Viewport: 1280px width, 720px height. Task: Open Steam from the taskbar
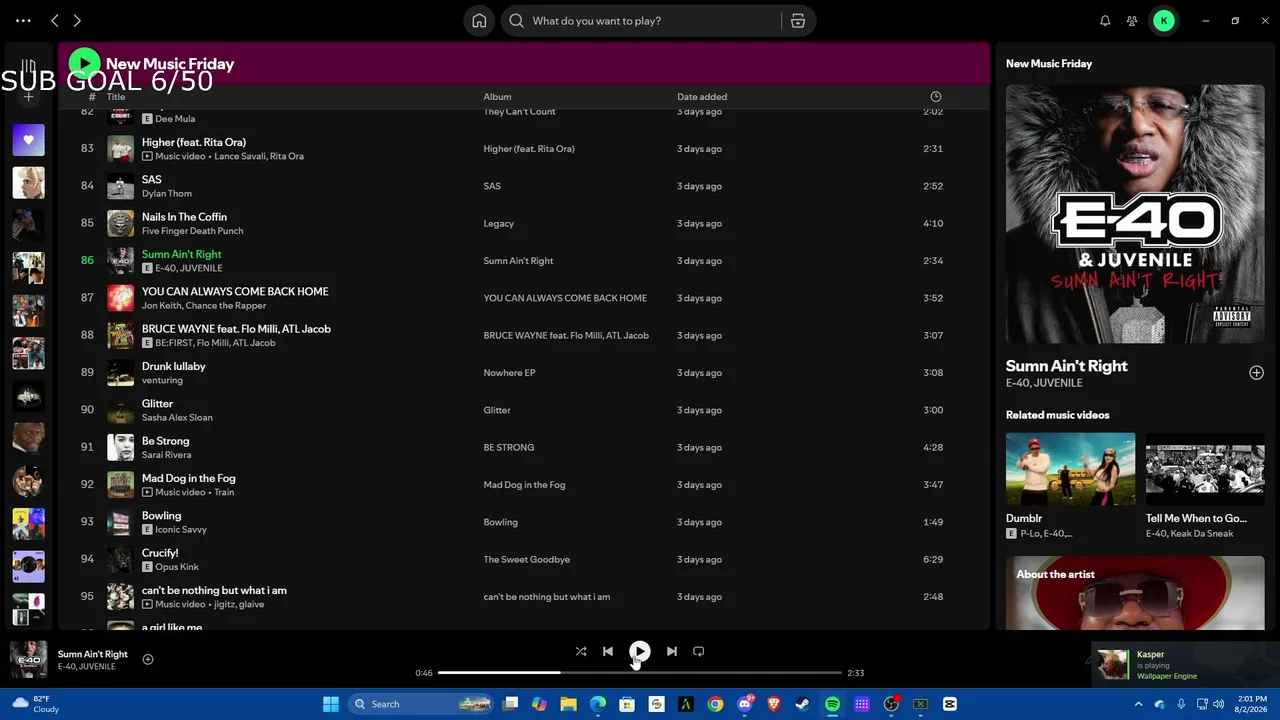click(x=803, y=704)
